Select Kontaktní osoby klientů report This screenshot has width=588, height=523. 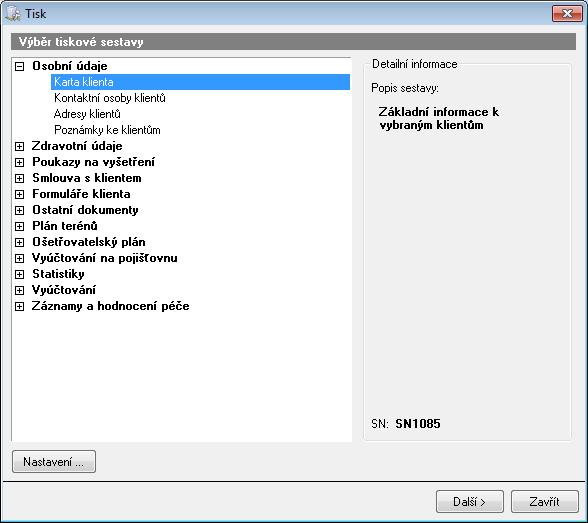[x=110, y=98]
